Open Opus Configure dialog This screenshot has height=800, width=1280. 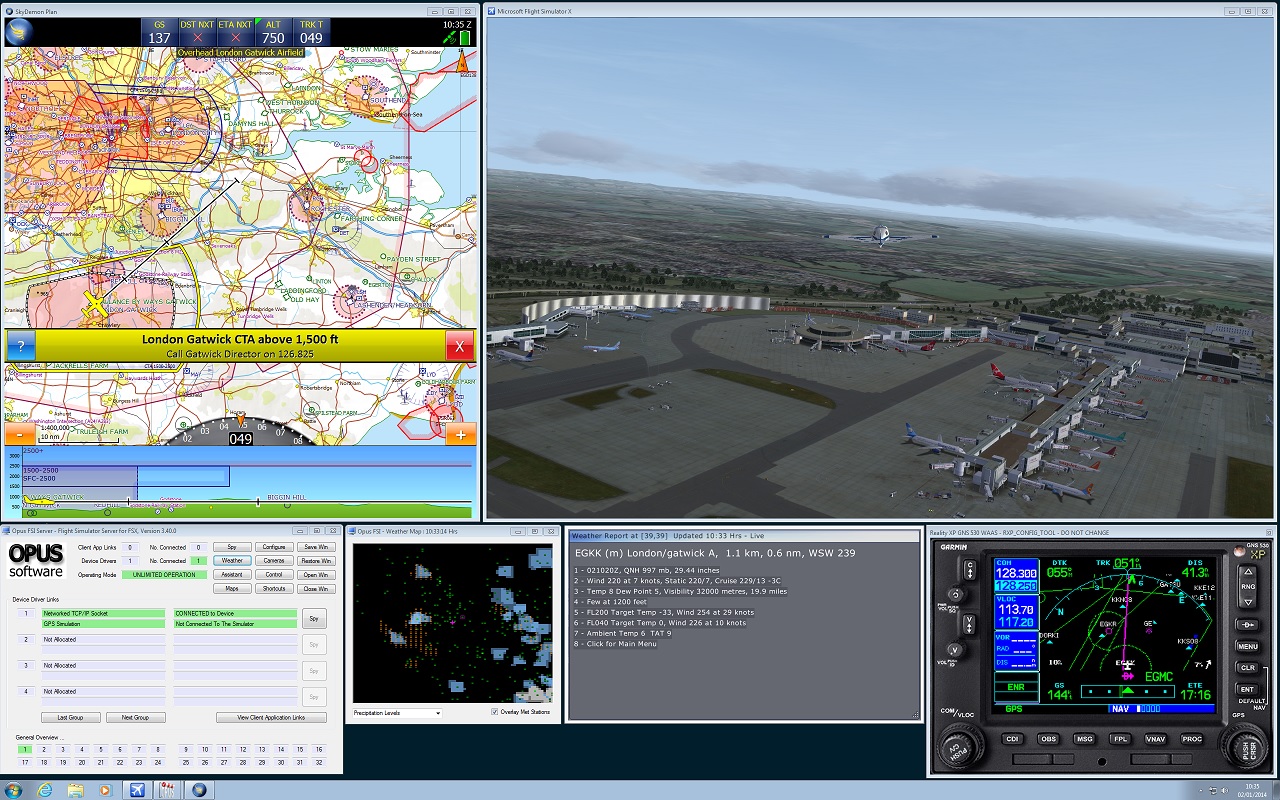(274, 547)
